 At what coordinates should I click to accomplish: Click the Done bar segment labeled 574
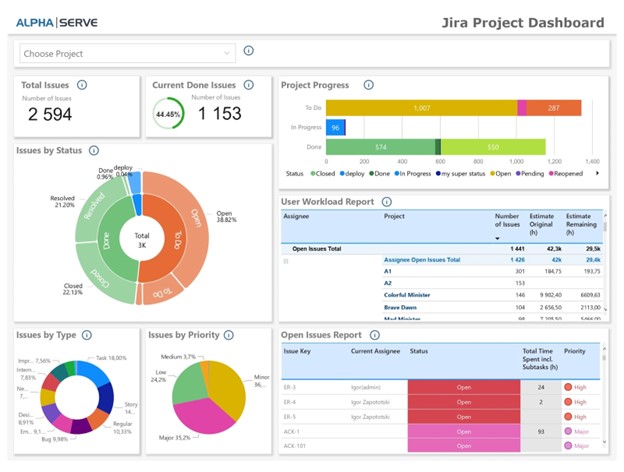(380, 147)
